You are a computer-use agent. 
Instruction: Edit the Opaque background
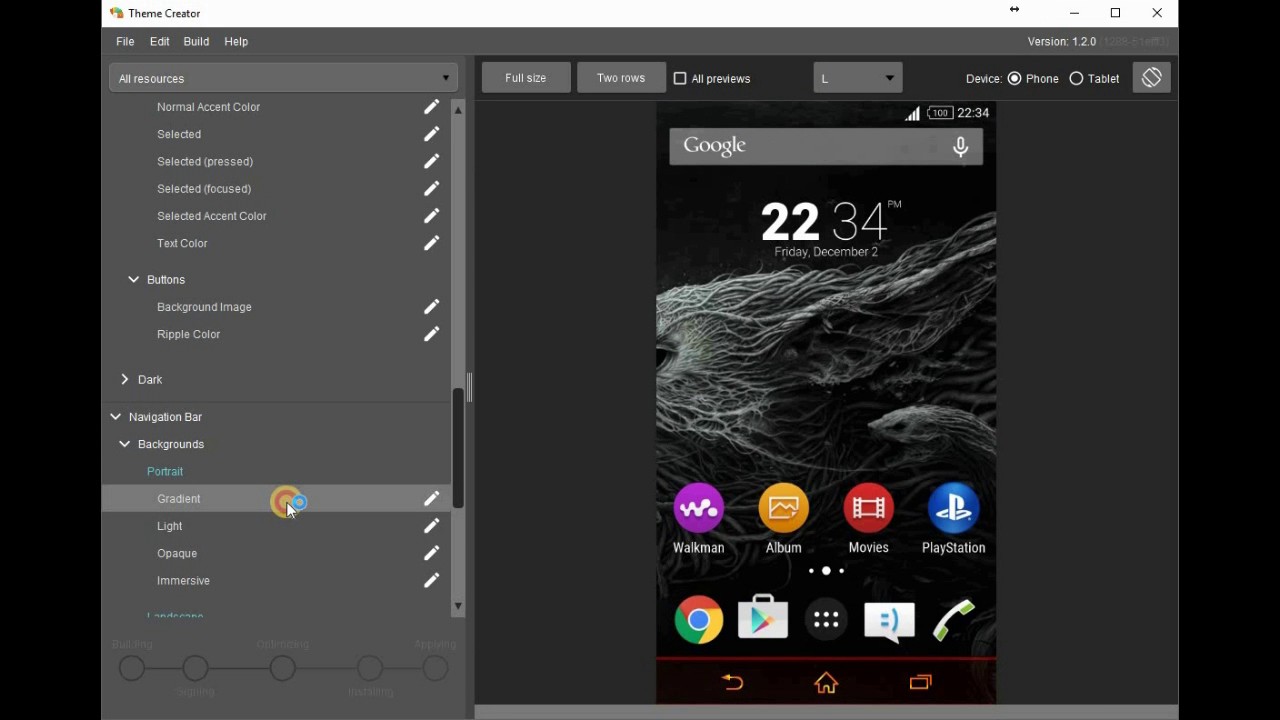(x=431, y=553)
